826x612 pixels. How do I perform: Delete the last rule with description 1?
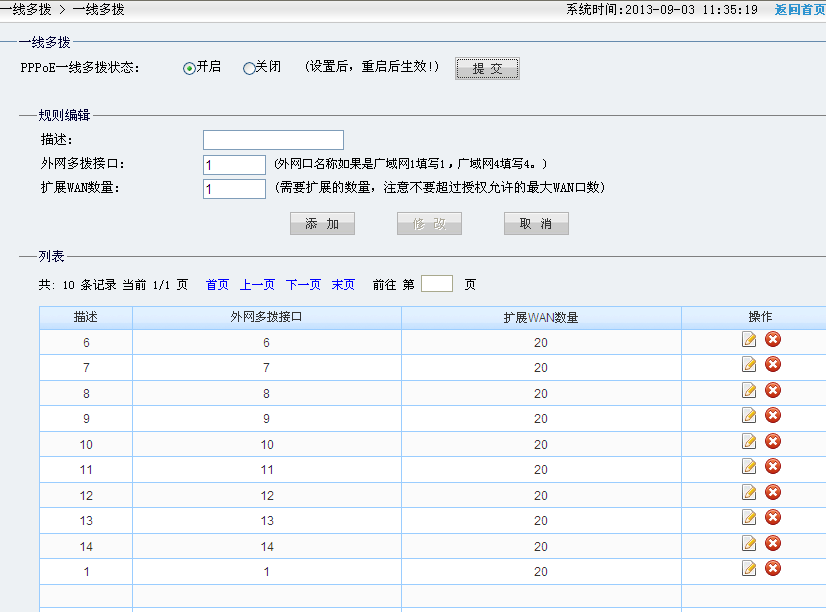773,568
